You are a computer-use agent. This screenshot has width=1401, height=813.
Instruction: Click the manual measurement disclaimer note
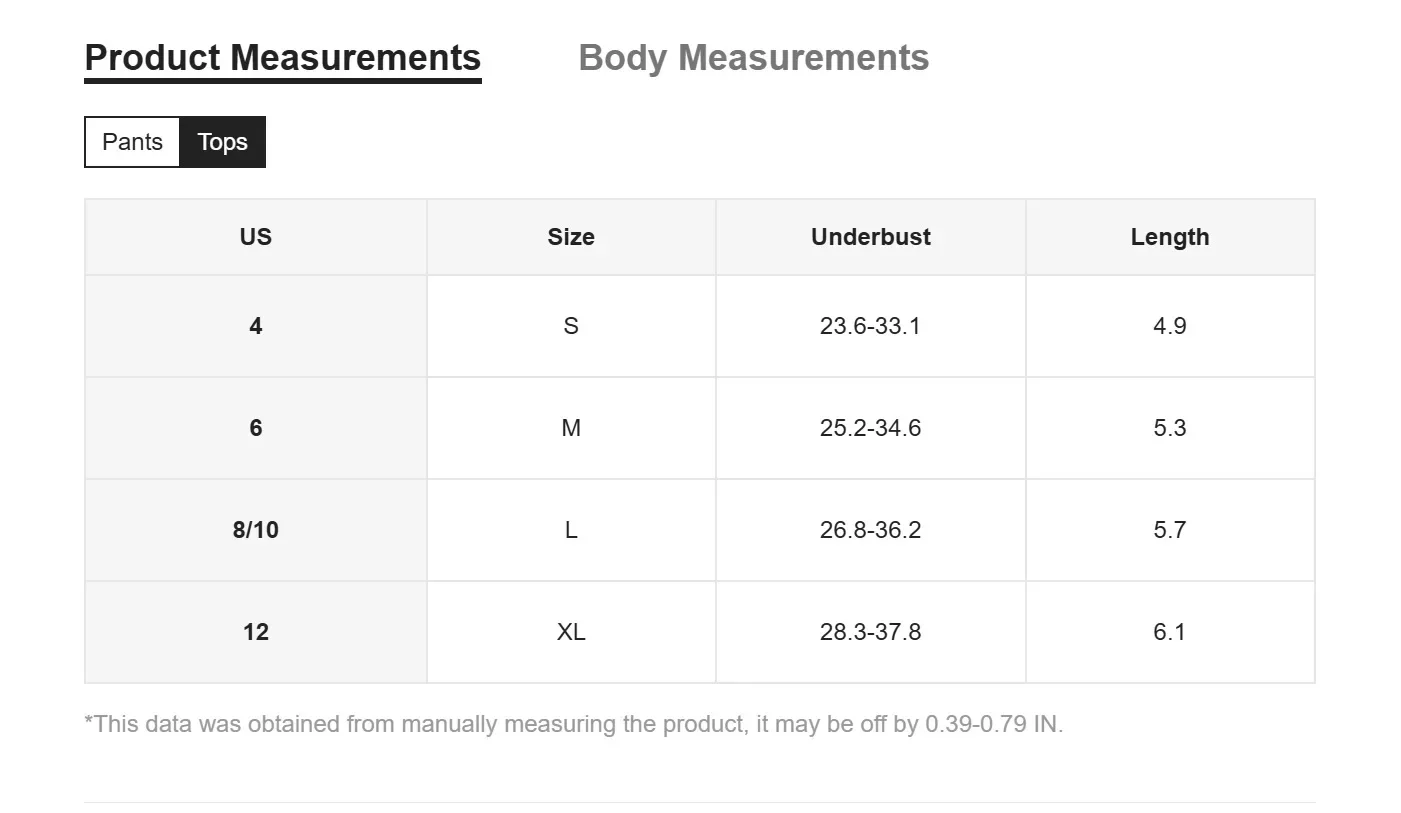[573, 724]
